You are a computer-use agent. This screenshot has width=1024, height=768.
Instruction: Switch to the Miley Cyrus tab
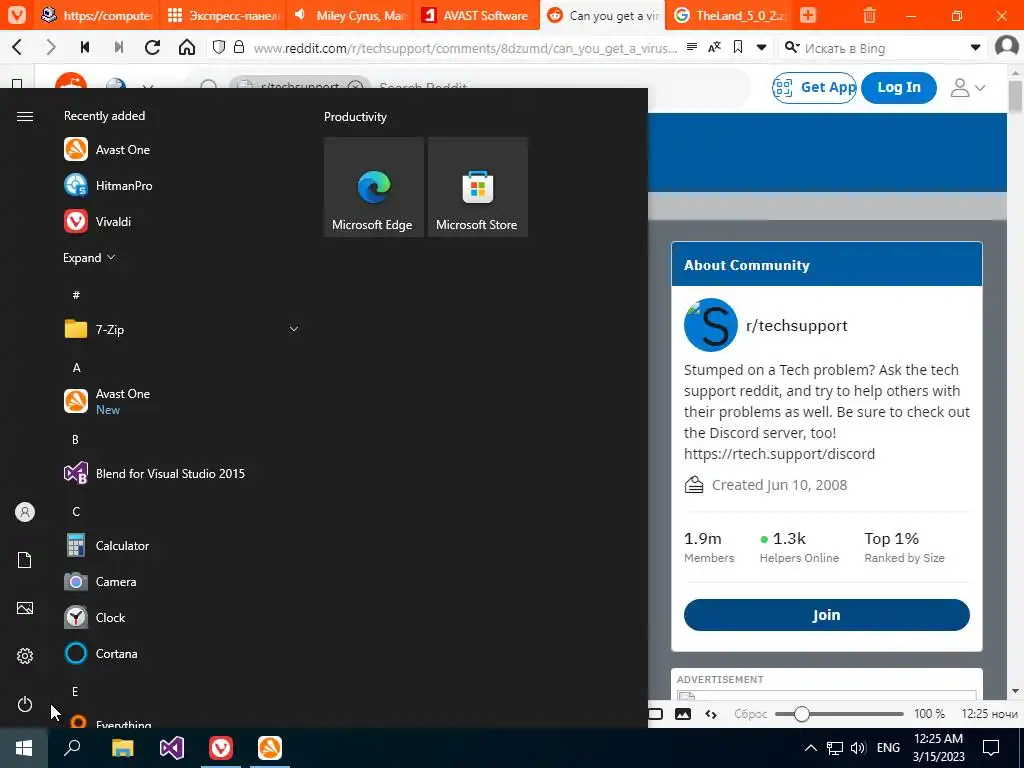(351, 15)
